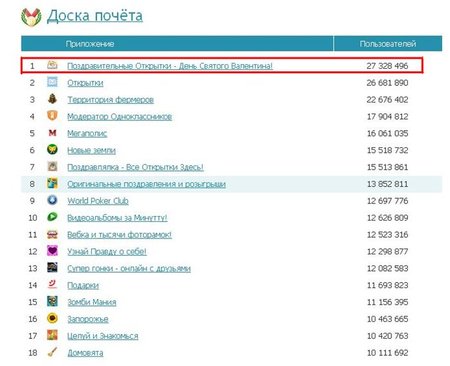Open Супер гонки - онлайн с друзьями link
The width and height of the screenshot is (450, 366).
129,268
